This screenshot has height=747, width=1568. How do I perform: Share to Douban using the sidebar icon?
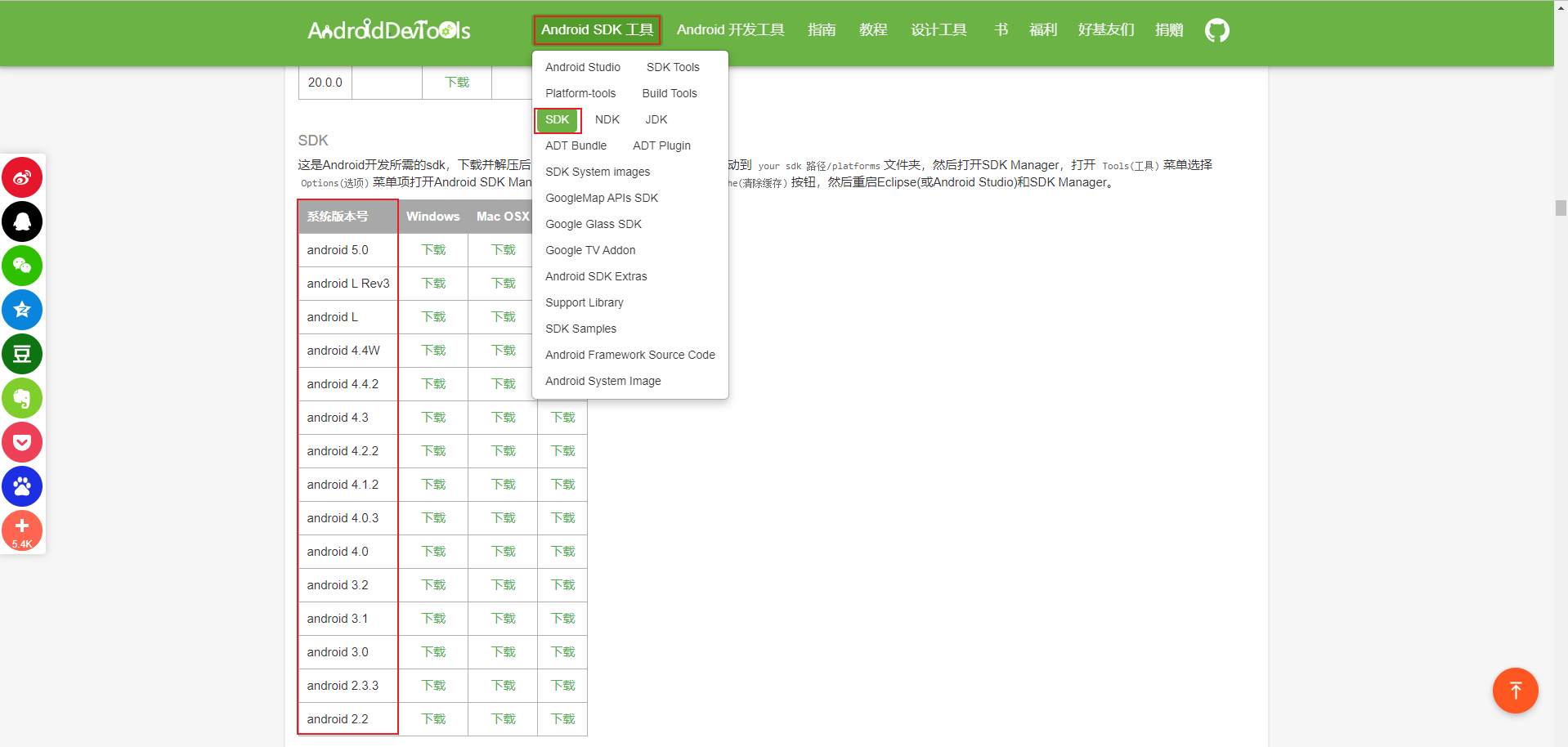(x=22, y=354)
